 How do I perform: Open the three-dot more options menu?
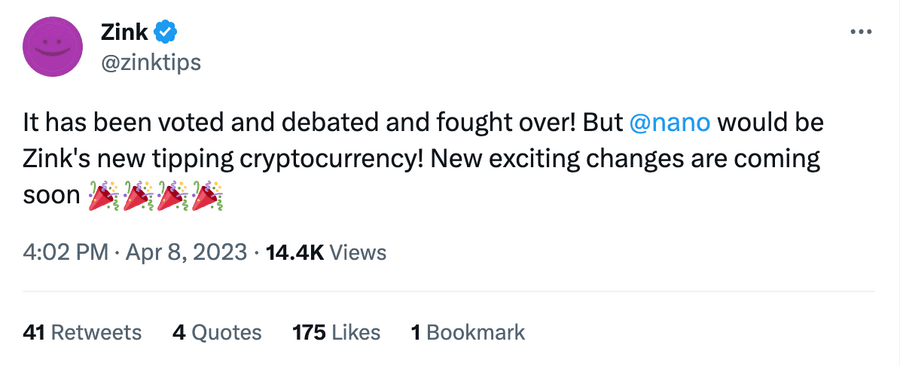(x=861, y=32)
